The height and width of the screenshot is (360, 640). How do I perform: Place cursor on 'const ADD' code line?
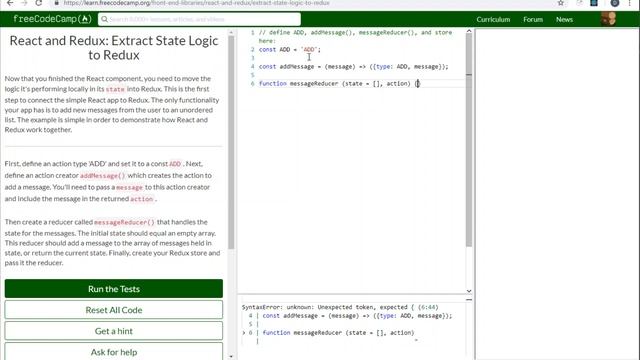[x=290, y=49]
